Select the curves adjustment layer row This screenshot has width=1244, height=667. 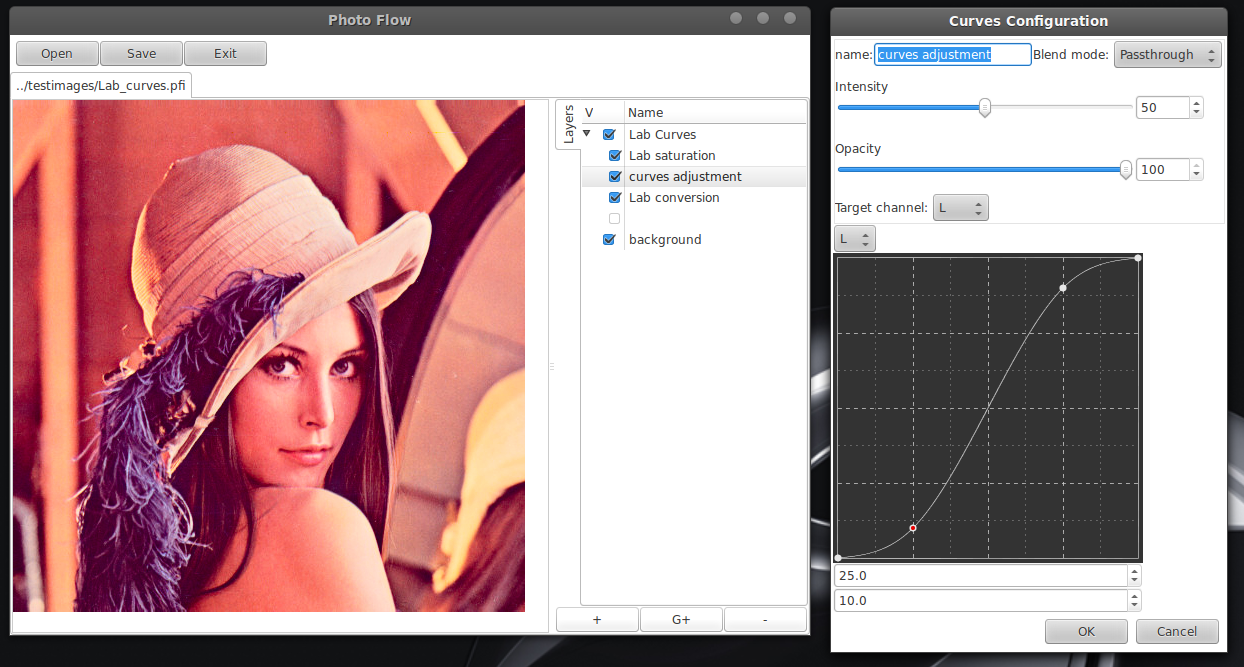coord(694,176)
